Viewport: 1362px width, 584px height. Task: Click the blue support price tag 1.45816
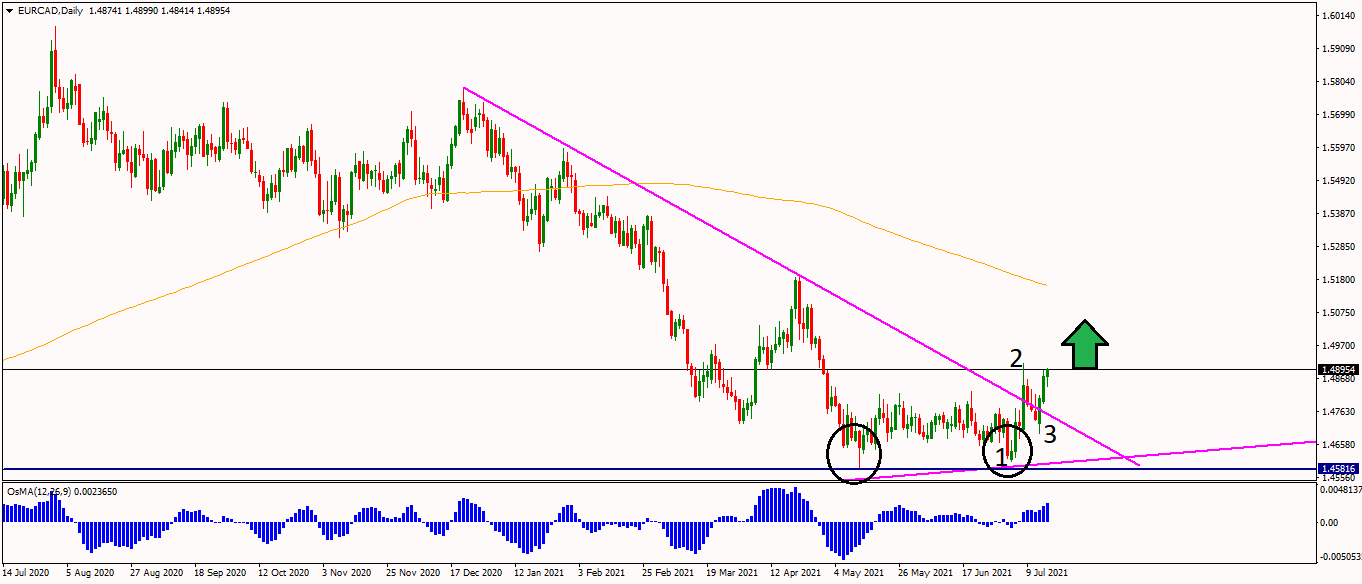click(x=1336, y=468)
